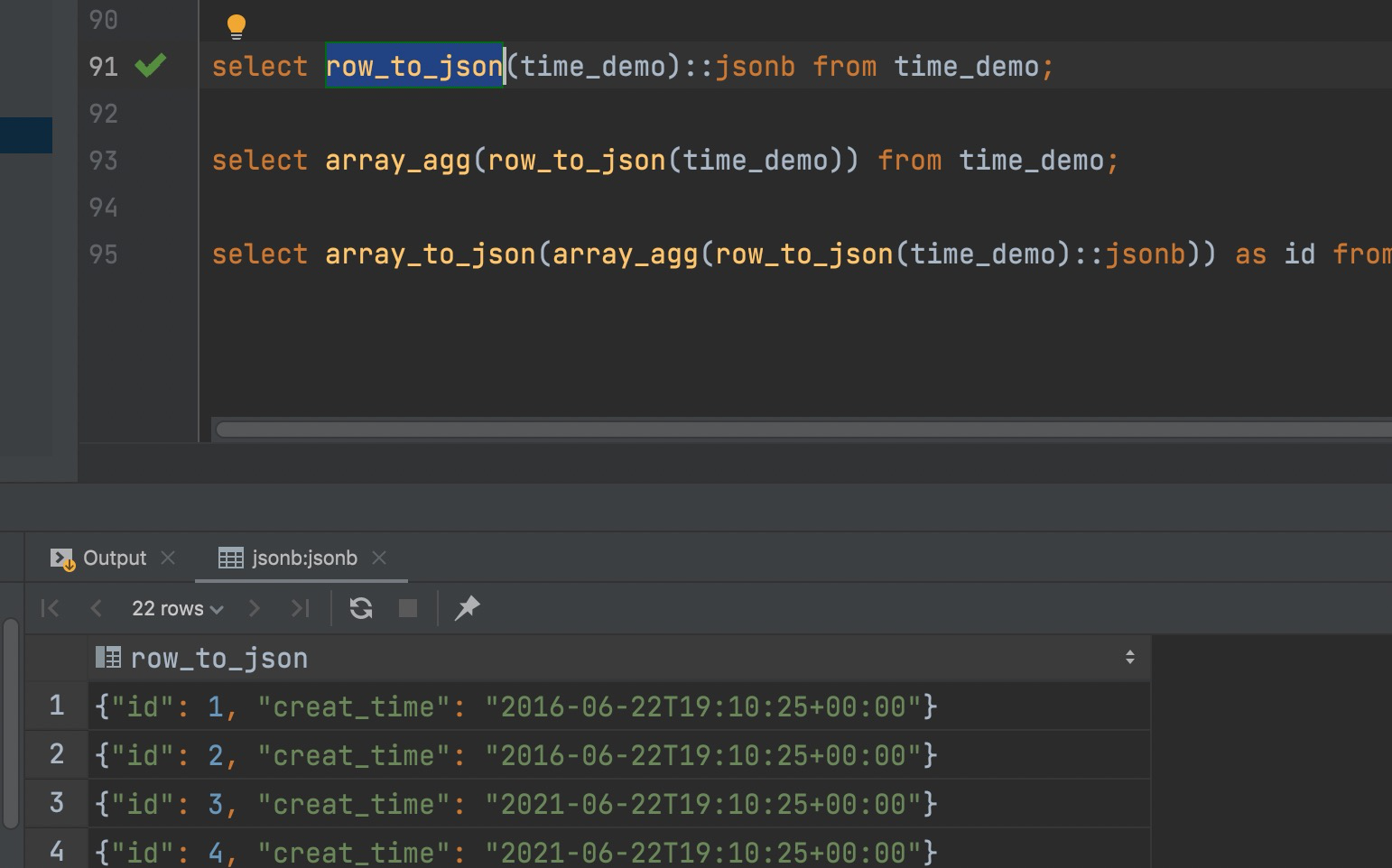Close the jsonb:jsonb result tab
The width and height of the screenshot is (1392, 868).
[380, 558]
